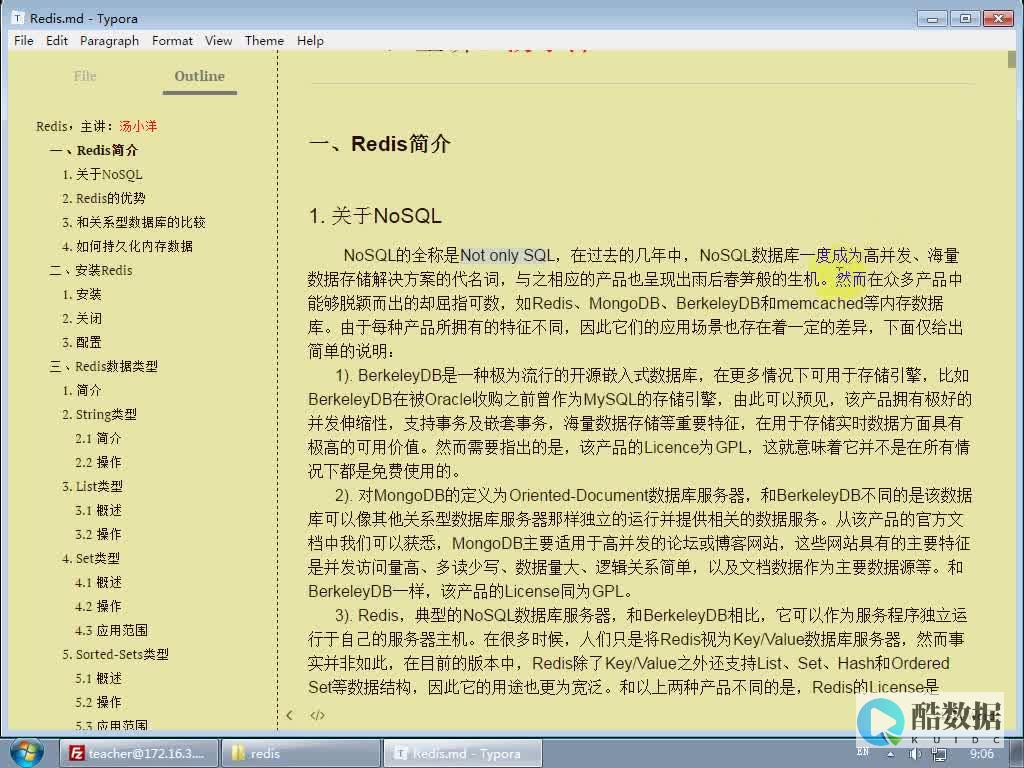This screenshot has width=1024, height=768.
Task: Open the Edit menu
Action: pos(57,40)
